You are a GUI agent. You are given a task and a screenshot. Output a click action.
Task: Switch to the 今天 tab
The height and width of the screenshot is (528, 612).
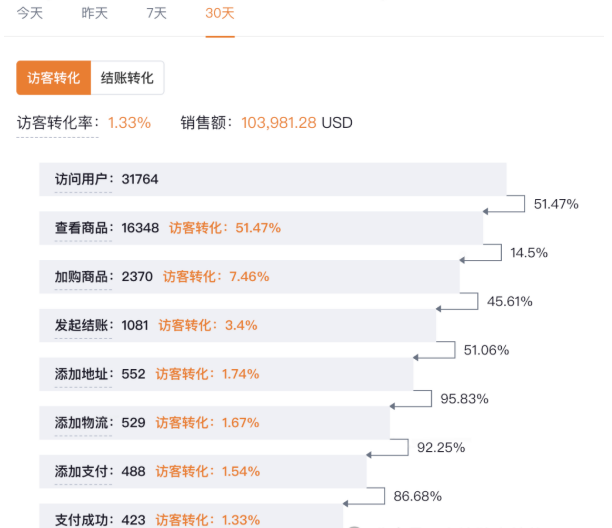click(30, 13)
